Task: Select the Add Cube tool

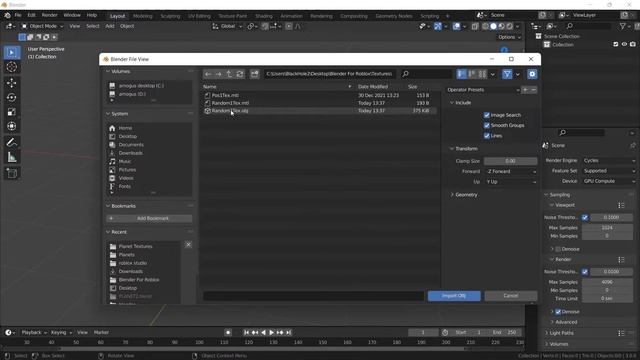Action: (x=12, y=173)
